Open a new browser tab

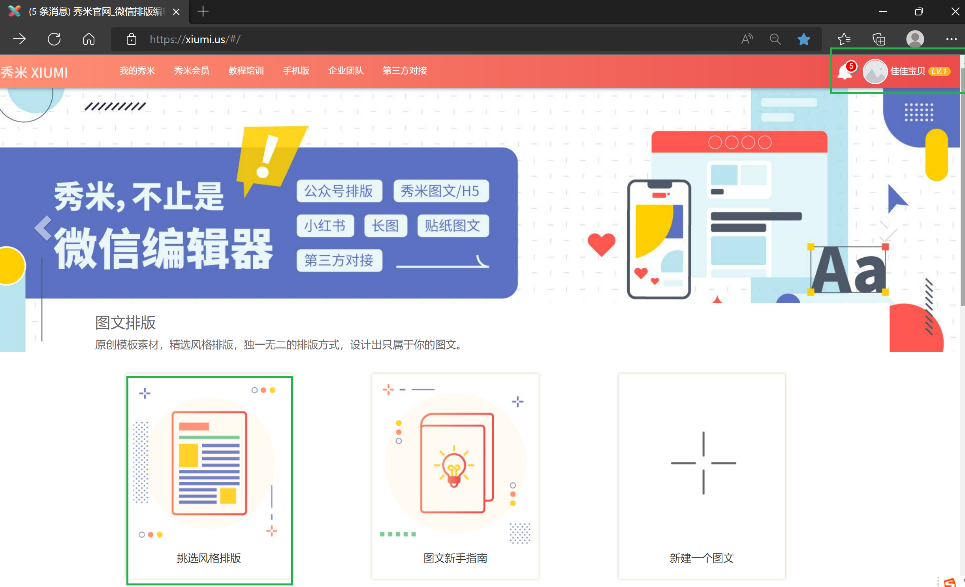pos(202,14)
